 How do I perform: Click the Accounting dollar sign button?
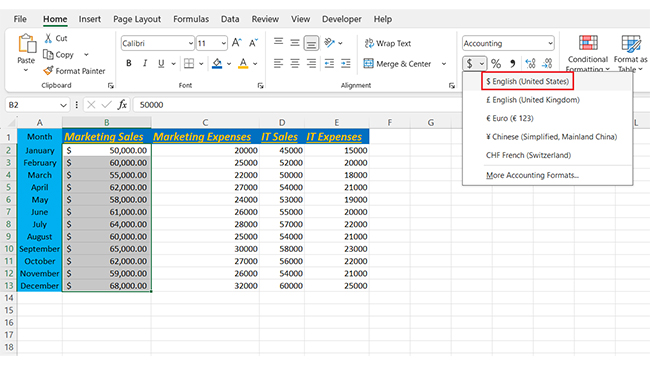(469, 63)
